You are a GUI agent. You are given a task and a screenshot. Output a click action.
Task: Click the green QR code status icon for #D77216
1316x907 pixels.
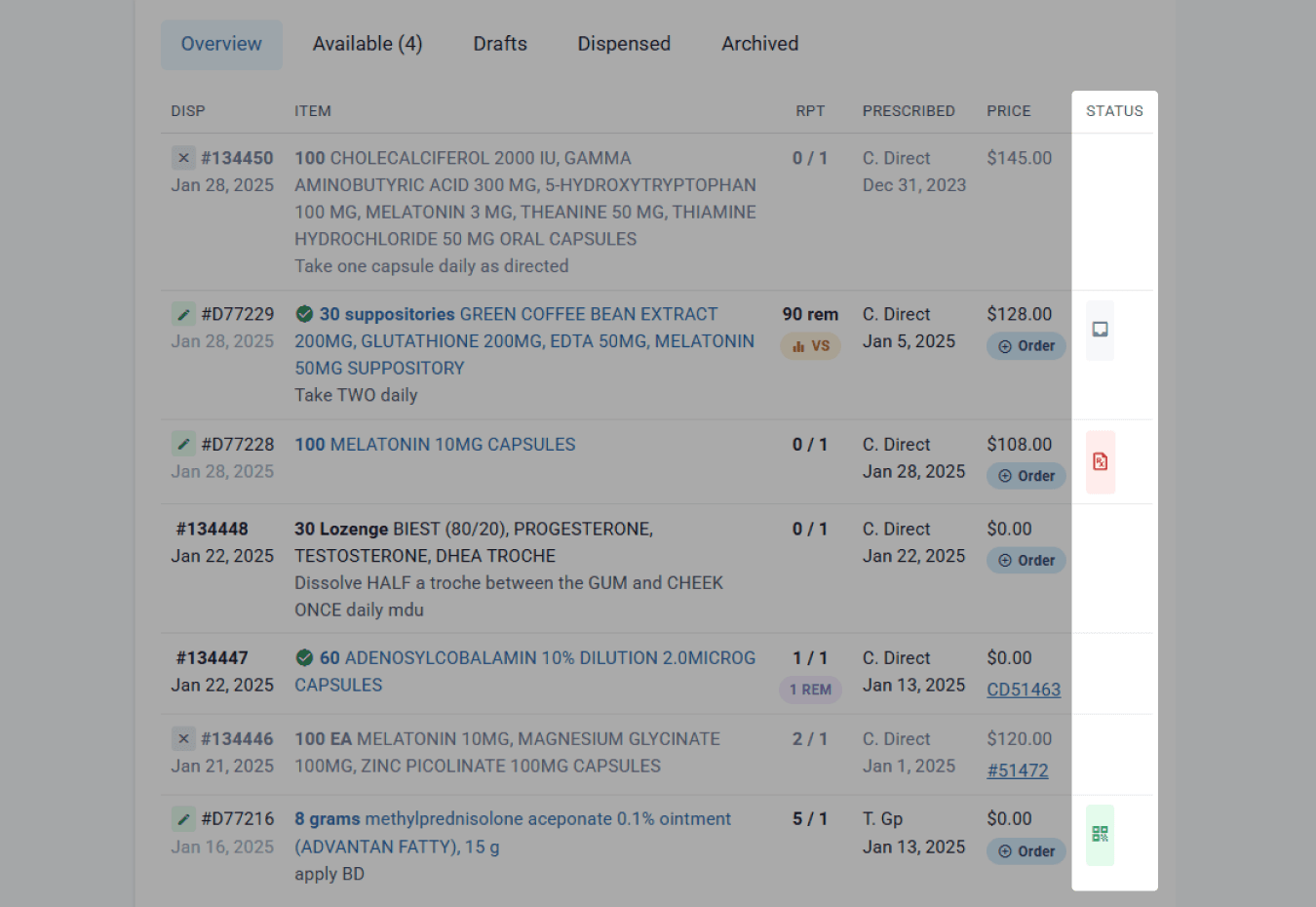point(1100,835)
